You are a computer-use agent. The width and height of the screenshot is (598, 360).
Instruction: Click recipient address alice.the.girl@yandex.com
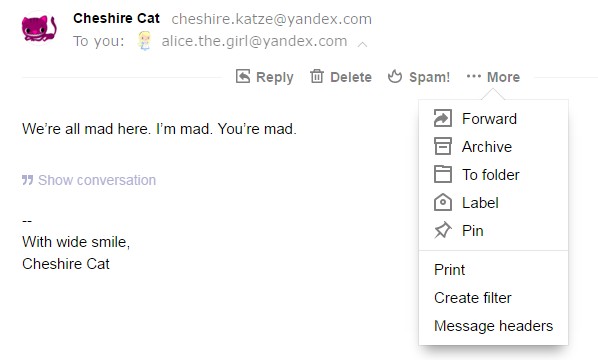click(254, 41)
